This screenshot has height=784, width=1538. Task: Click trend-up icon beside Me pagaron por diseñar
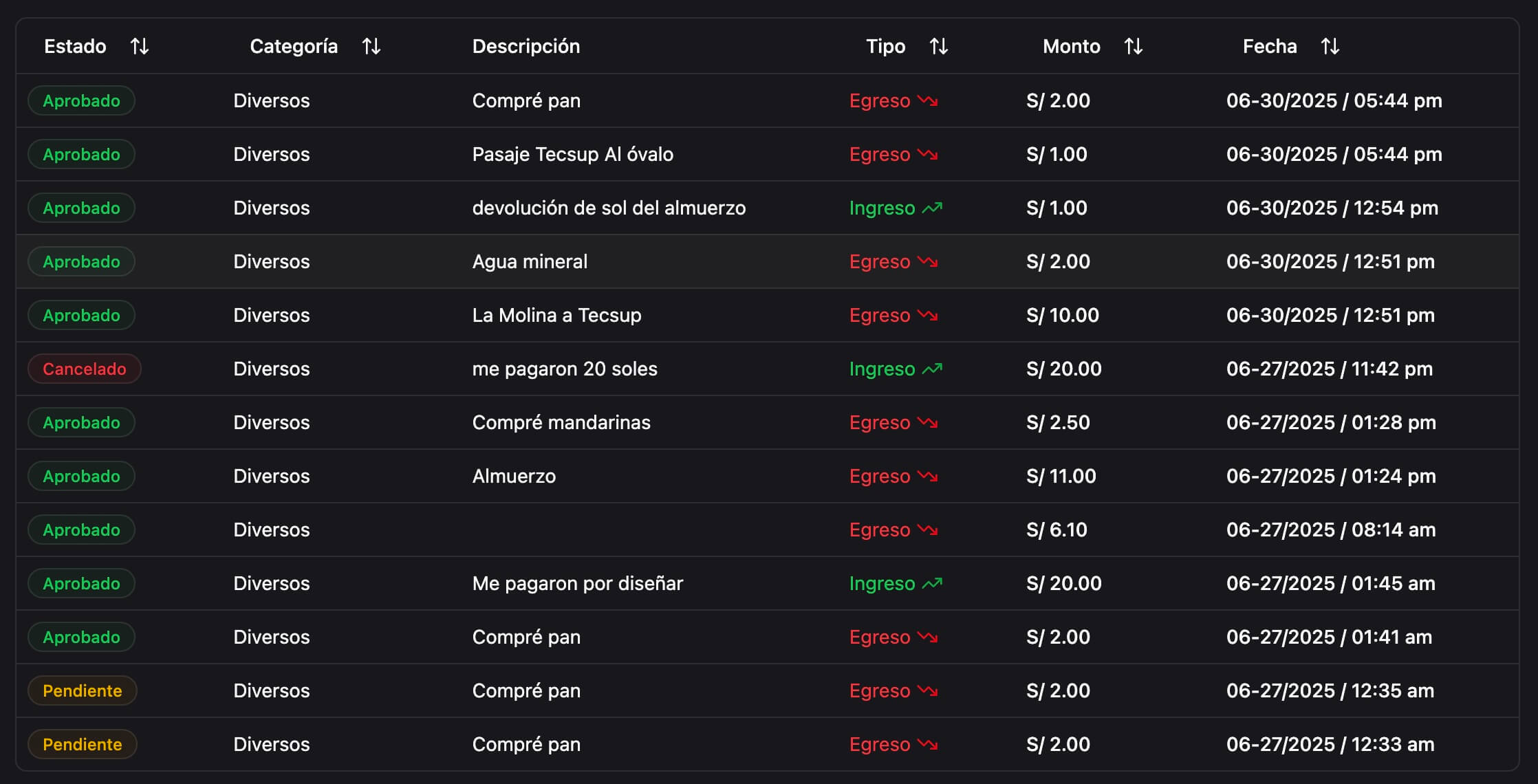(x=932, y=583)
